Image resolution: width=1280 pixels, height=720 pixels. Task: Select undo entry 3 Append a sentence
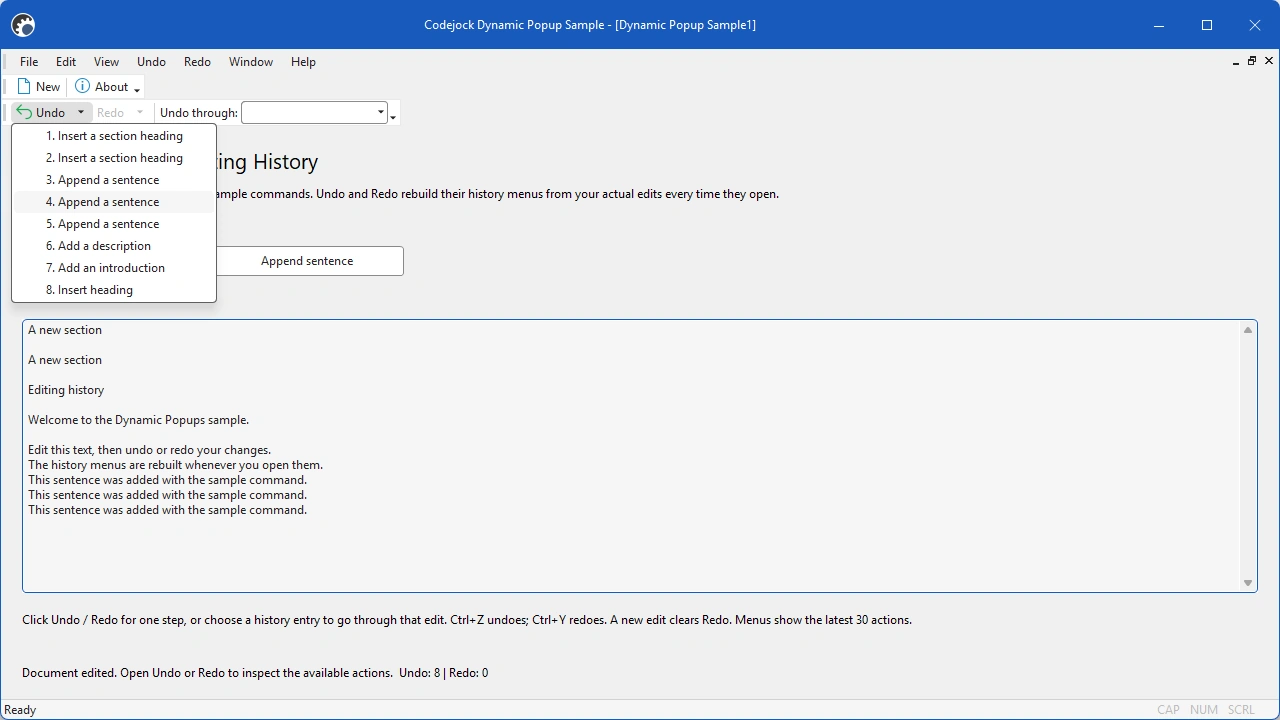click(x=114, y=180)
